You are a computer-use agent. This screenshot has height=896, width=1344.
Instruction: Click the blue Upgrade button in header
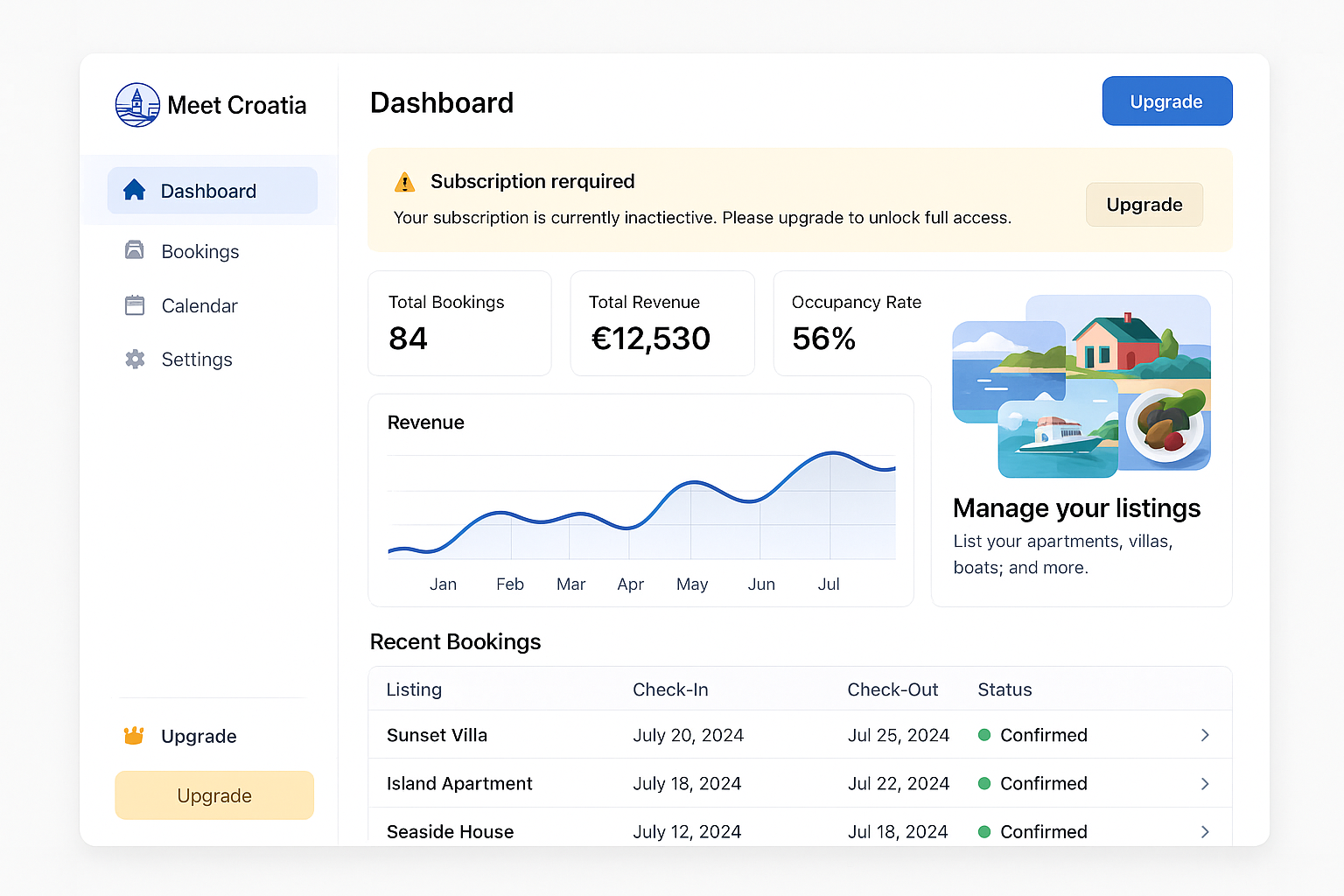1166,101
